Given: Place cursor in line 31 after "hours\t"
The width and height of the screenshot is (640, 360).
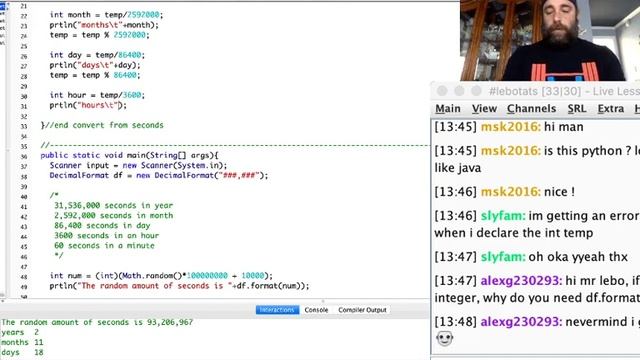Looking at the screenshot, I should tap(118, 105).
